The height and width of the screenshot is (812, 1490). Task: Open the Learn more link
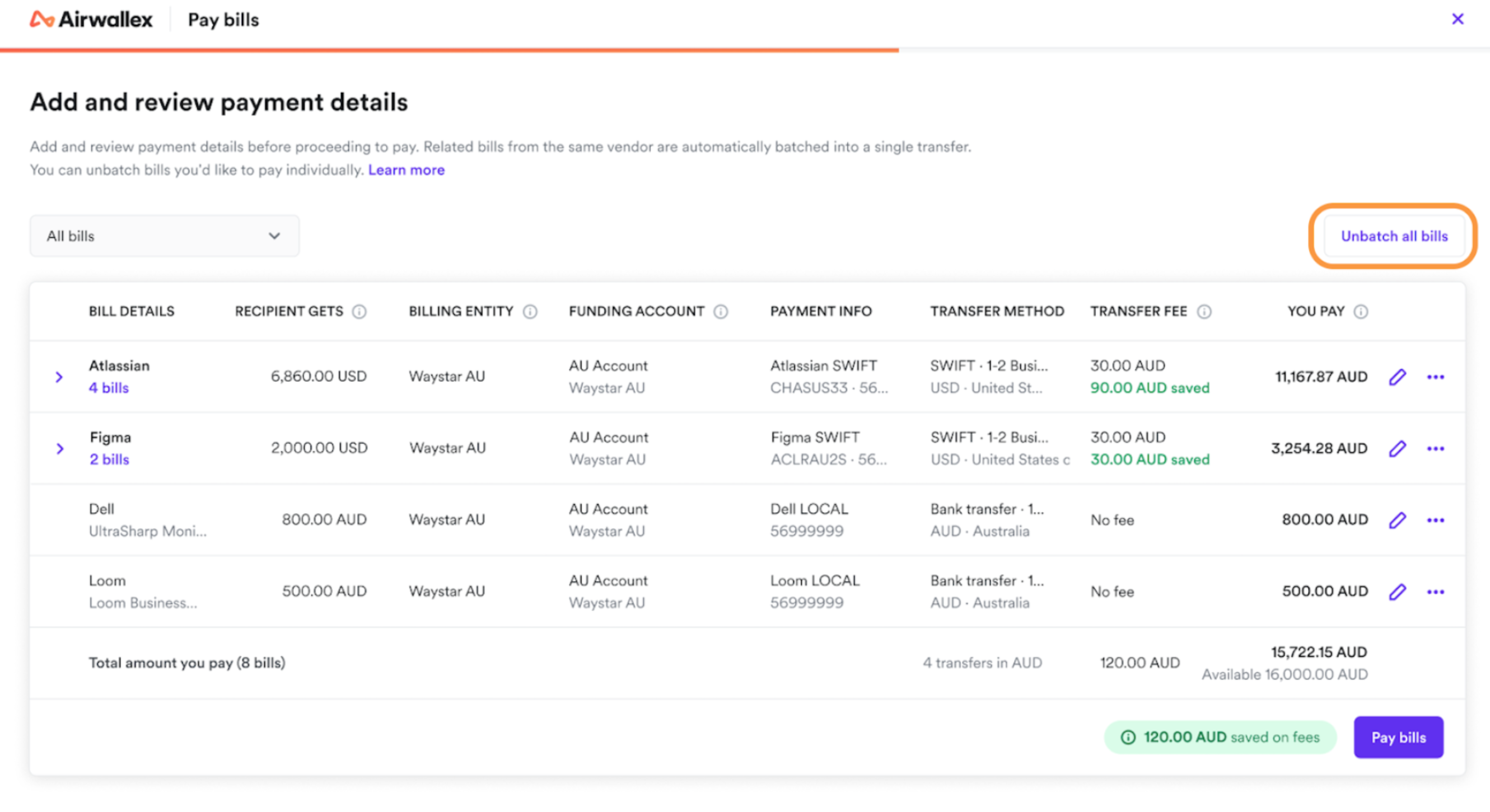(x=406, y=170)
